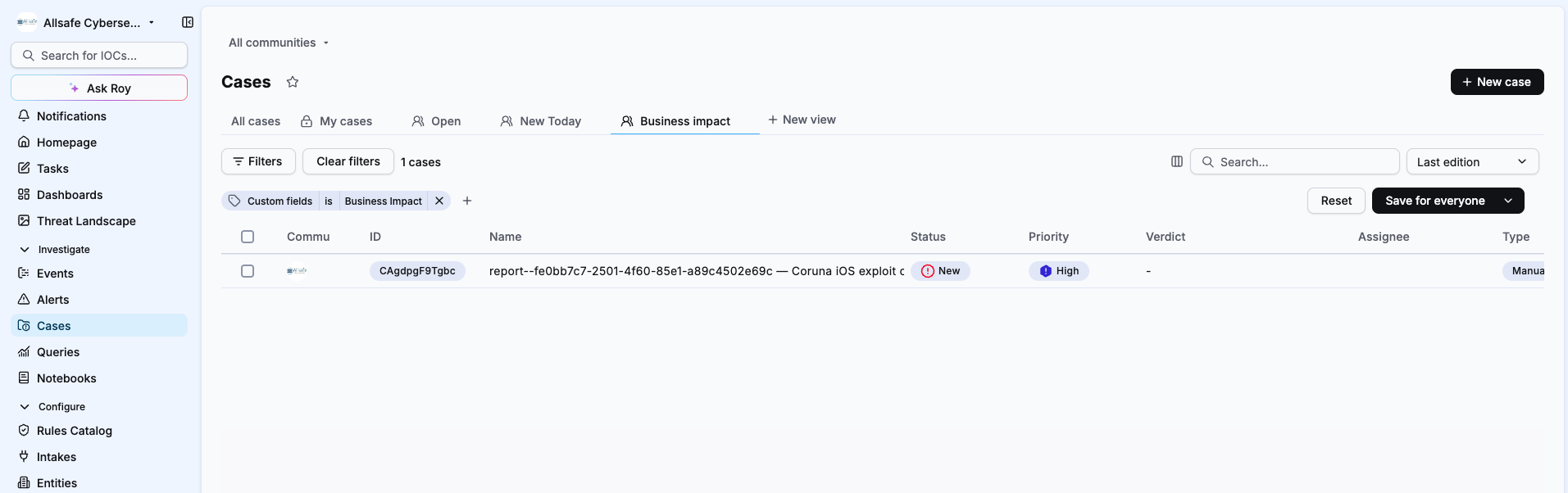This screenshot has height=493, width=1568.
Task: Click the New status badge
Action: [940, 271]
